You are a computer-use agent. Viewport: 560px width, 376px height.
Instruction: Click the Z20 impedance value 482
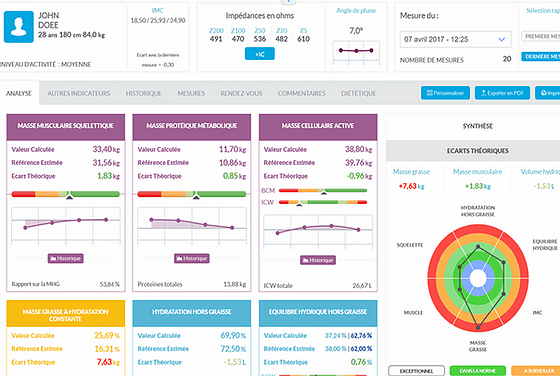coord(281,39)
